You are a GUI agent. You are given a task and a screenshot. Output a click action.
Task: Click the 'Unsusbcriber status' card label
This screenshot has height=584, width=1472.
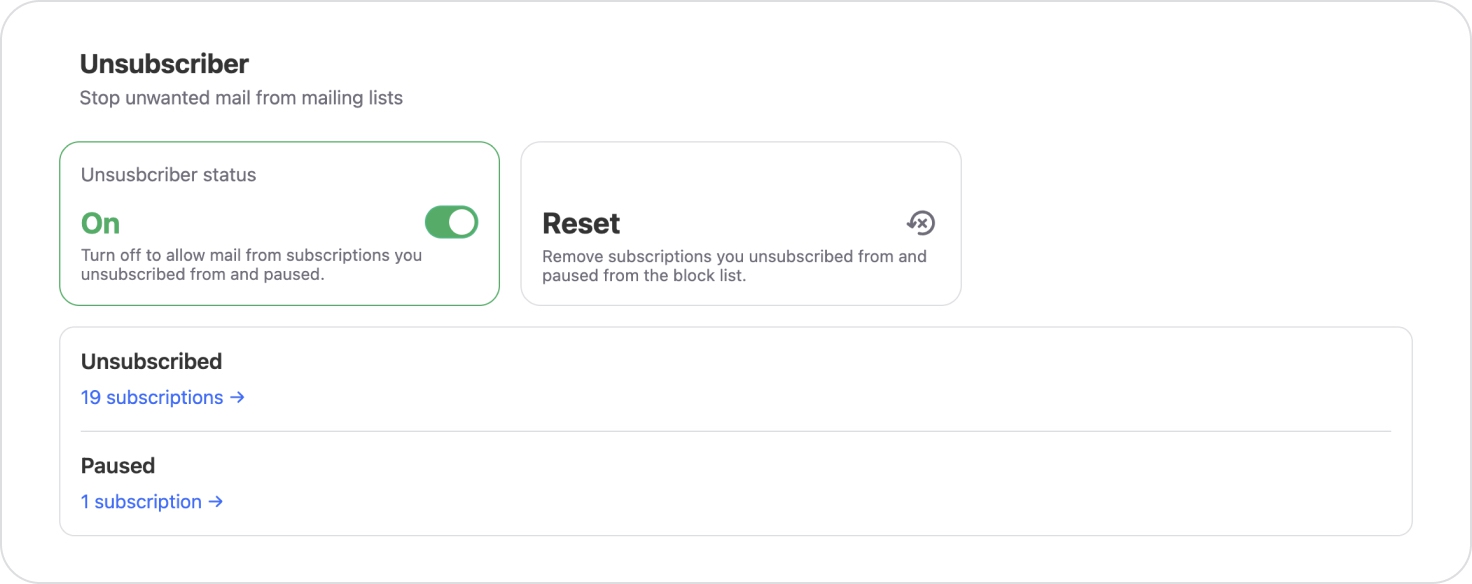pos(168,175)
